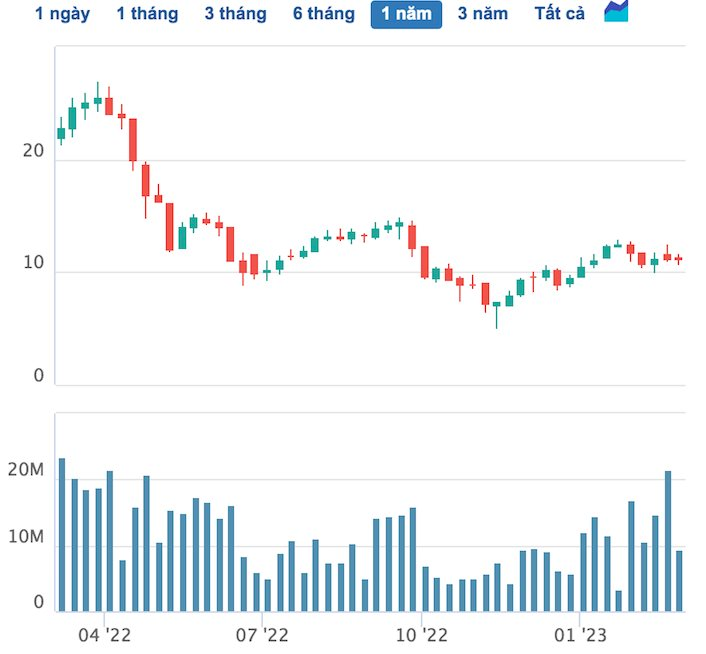Click the rightmost candlestick in the price chart

coord(678,259)
